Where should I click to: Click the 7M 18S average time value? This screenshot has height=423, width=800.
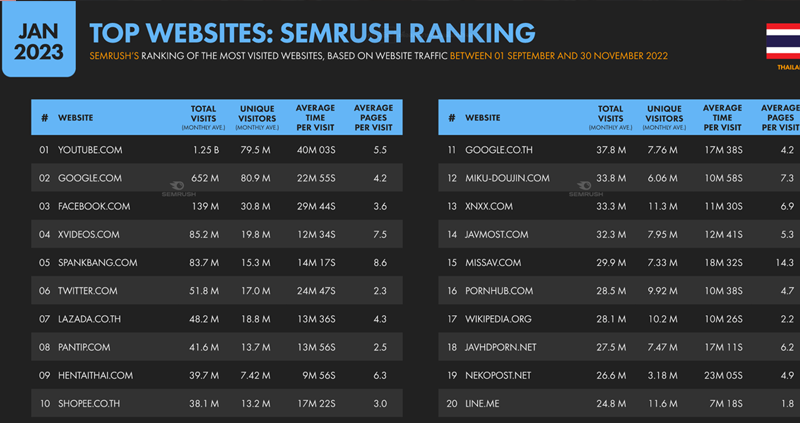point(727,404)
